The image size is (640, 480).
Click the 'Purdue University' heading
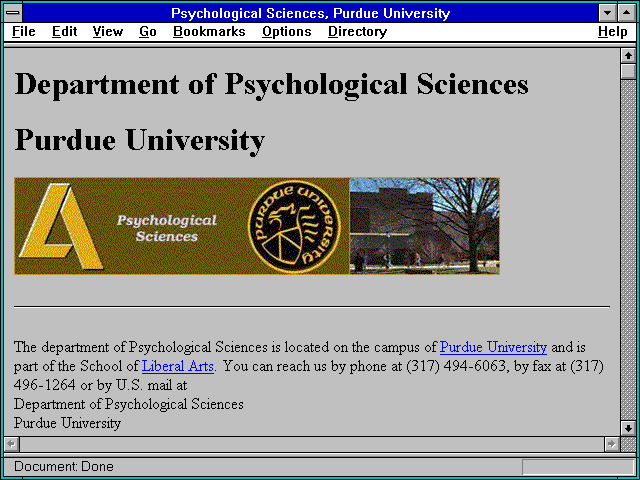140,140
